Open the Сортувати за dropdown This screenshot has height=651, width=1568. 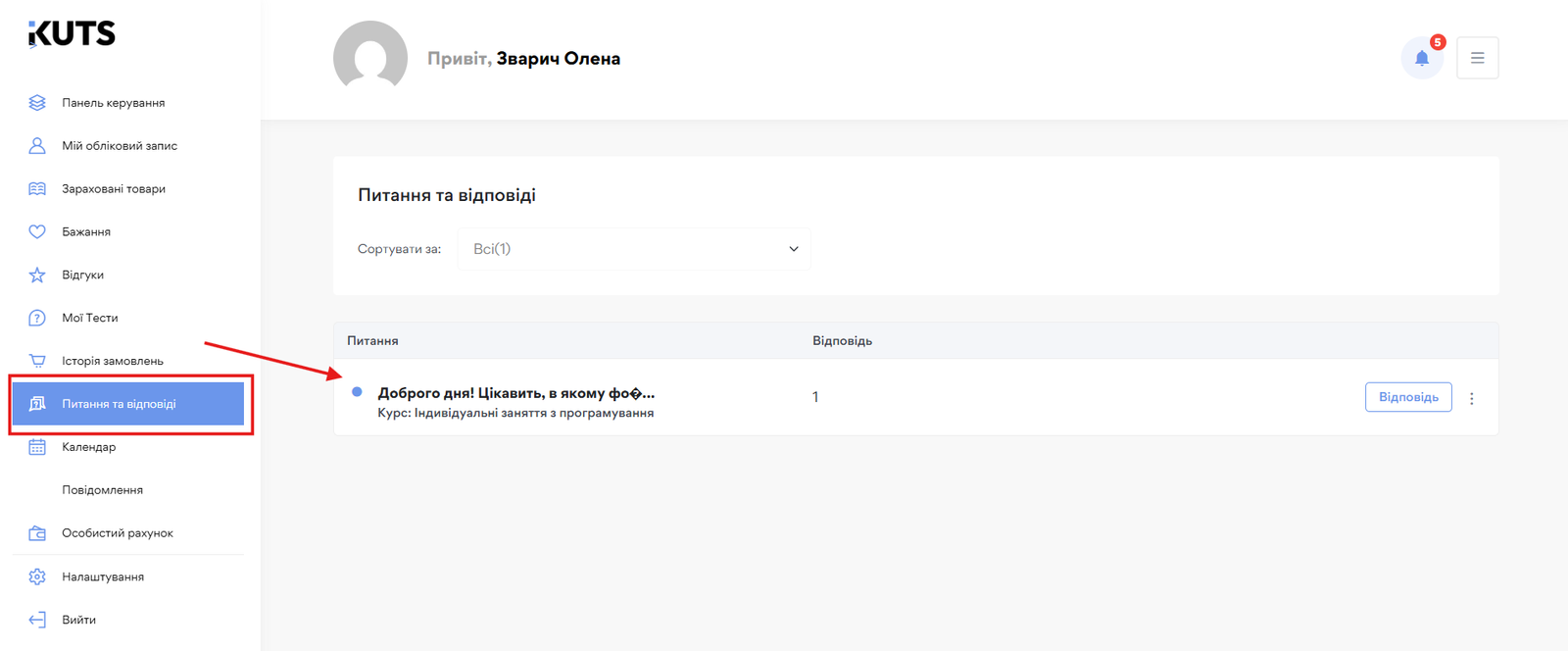pos(633,249)
